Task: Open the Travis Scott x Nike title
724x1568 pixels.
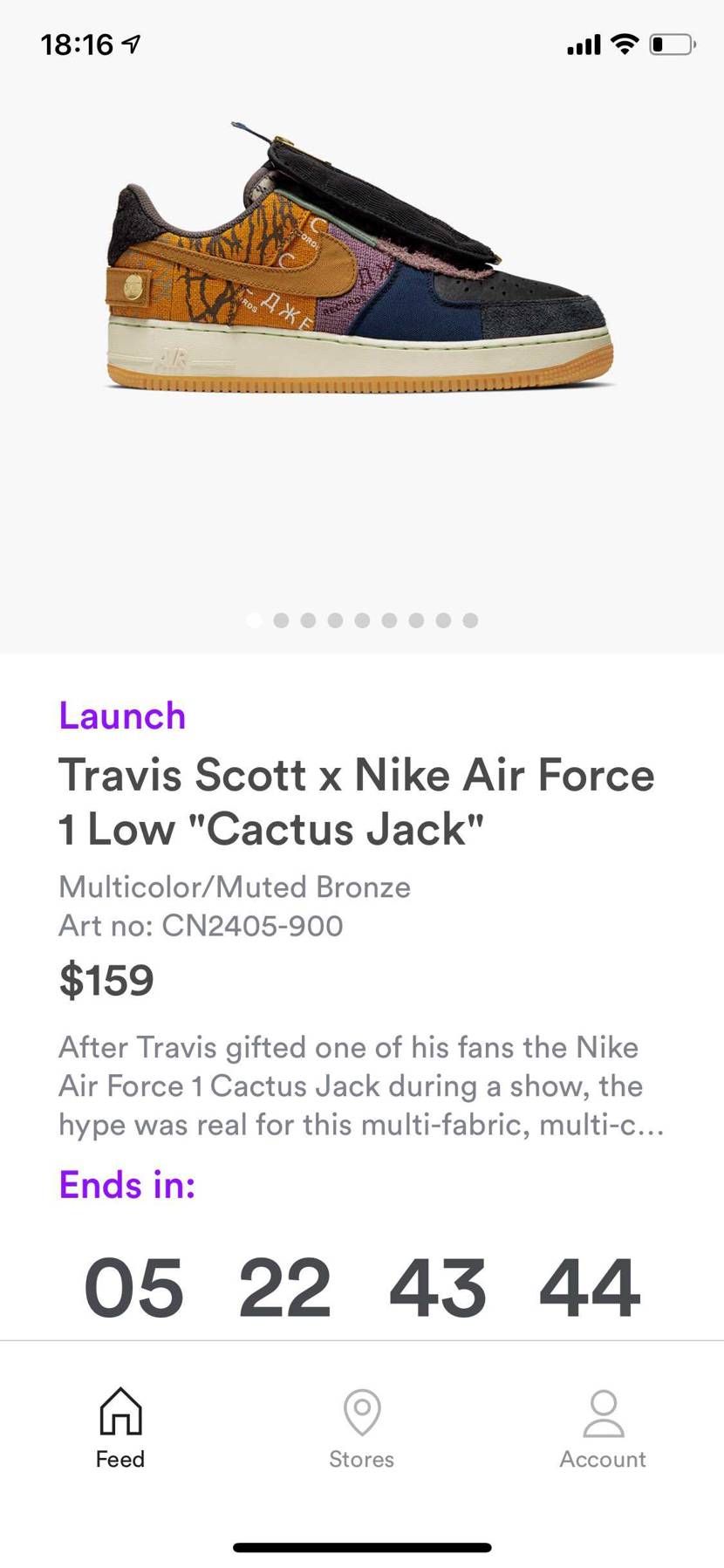Action: (x=356, y=801)
